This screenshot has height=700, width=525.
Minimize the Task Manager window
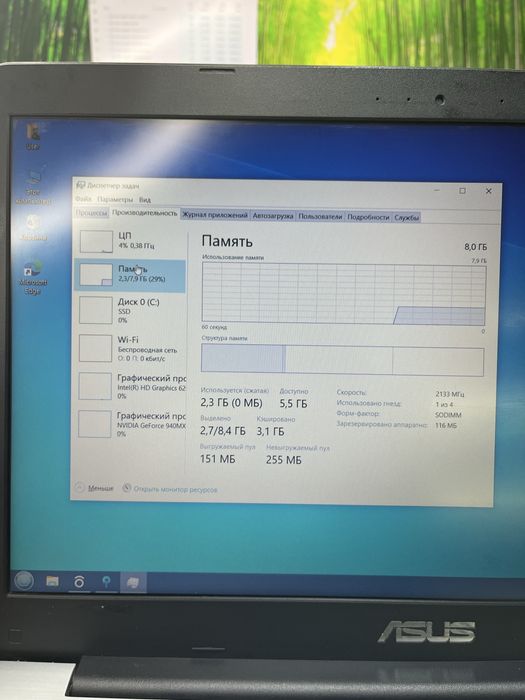tap(437, 190)
